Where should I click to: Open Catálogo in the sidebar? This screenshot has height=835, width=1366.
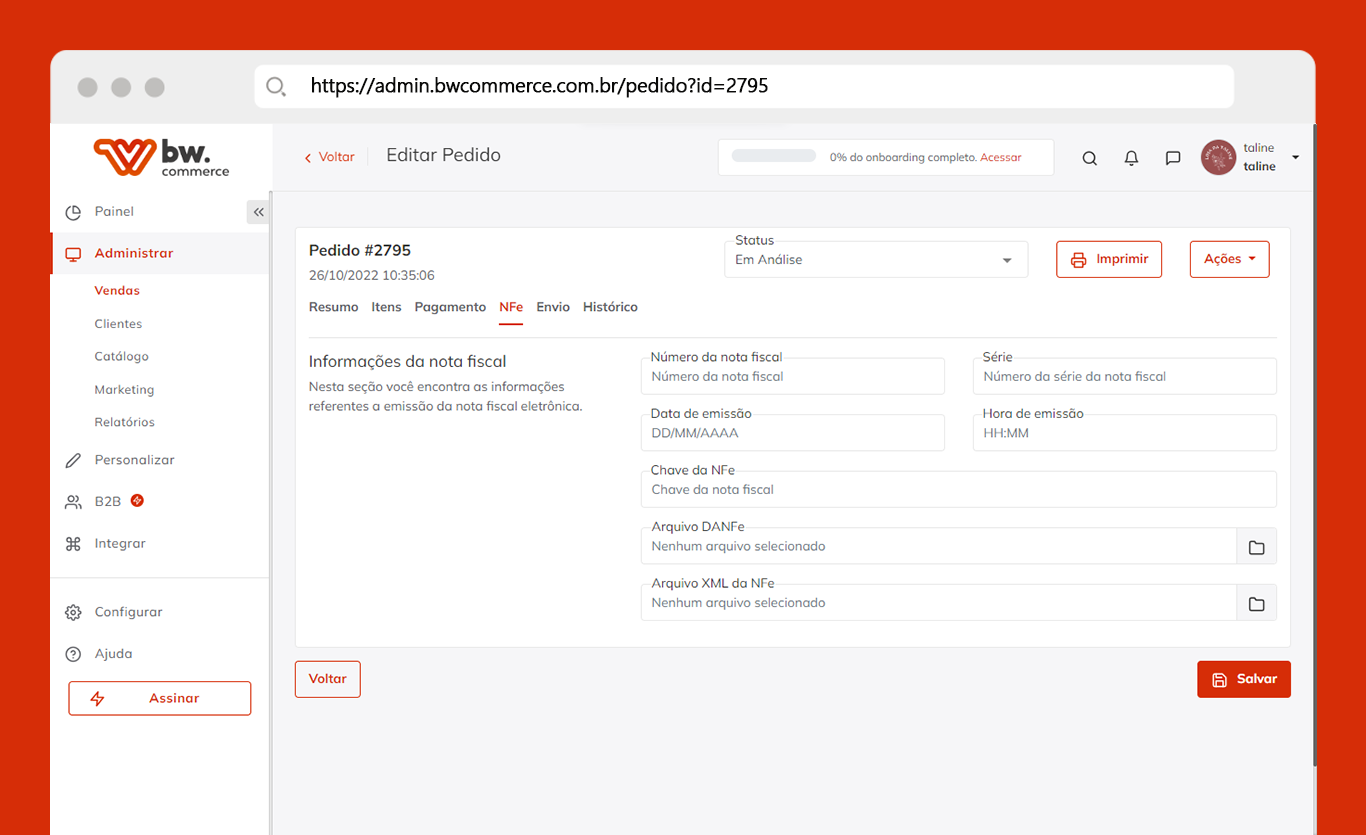point(121,357)
